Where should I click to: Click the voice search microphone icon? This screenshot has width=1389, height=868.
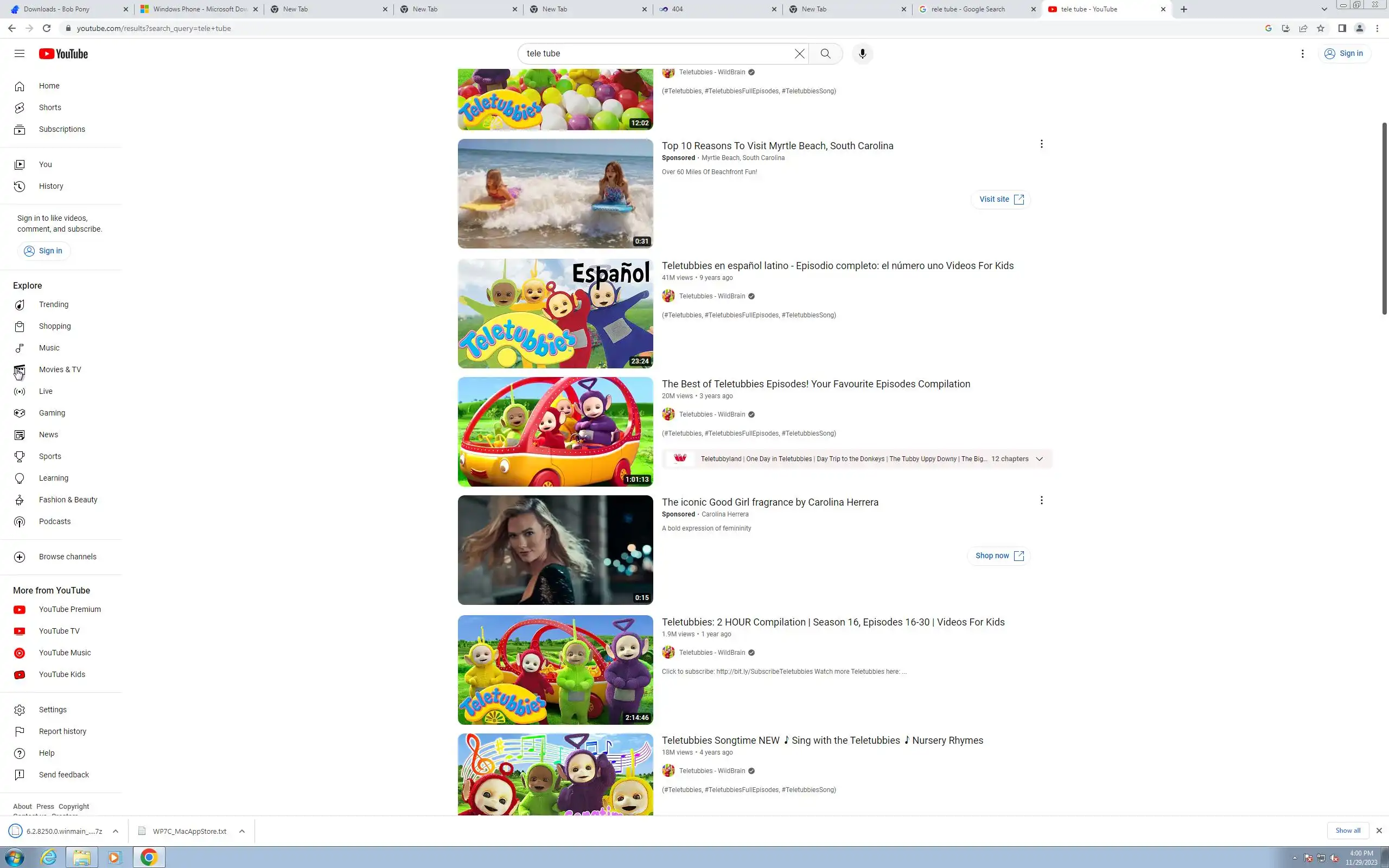(862, 53)
